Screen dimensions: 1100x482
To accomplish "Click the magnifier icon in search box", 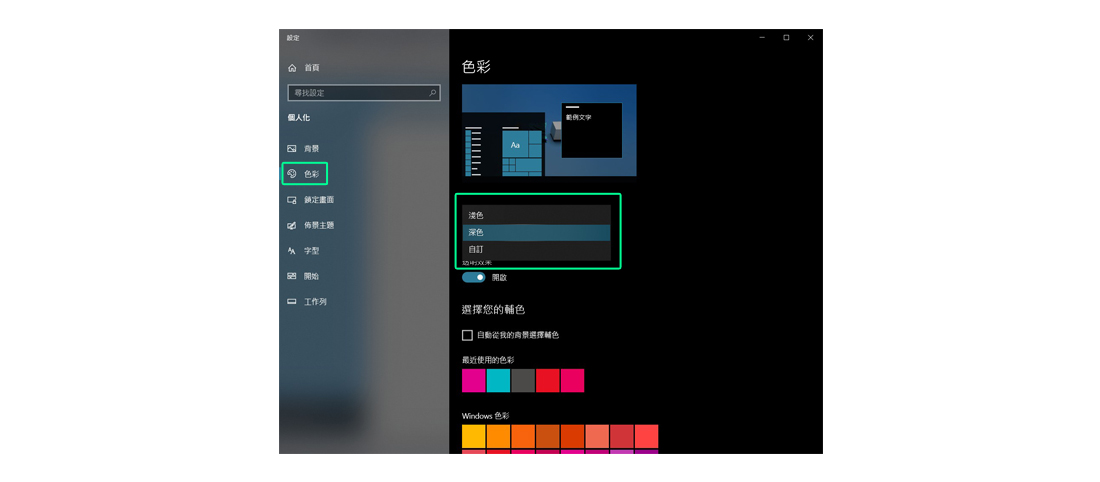I will click(433, 93).
